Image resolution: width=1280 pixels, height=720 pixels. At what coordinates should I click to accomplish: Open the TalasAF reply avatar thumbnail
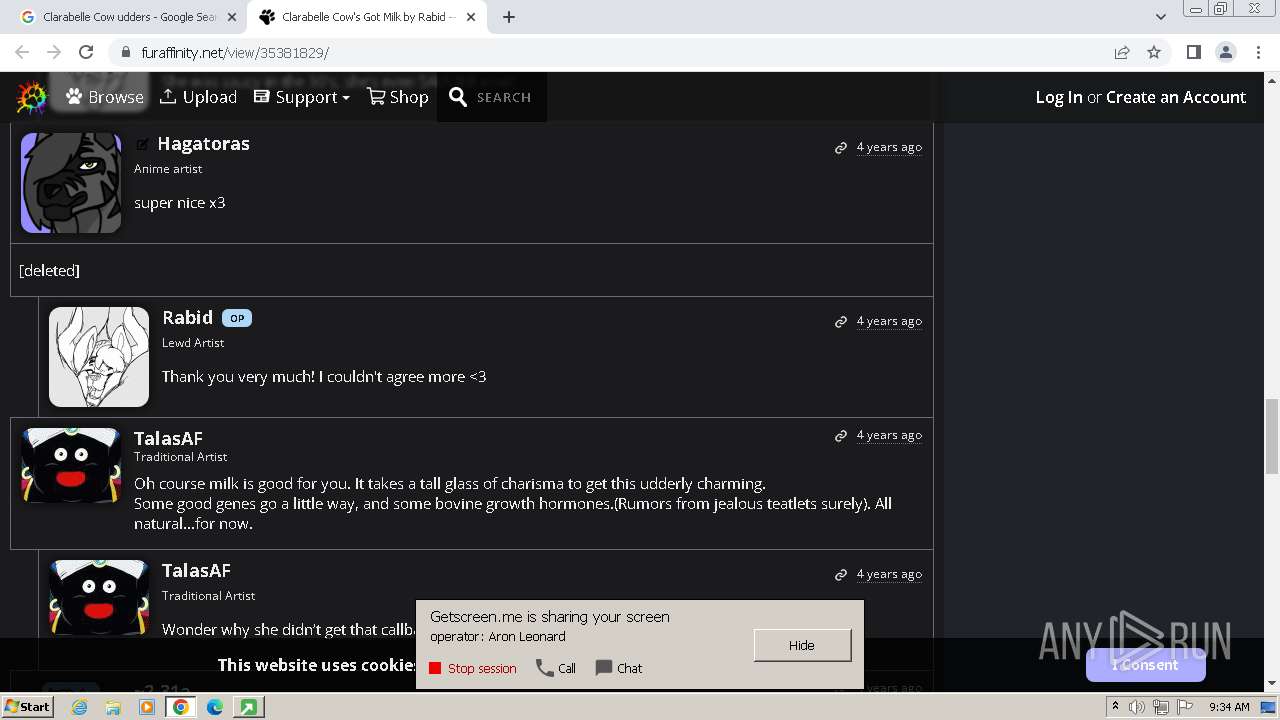[99, 598]
